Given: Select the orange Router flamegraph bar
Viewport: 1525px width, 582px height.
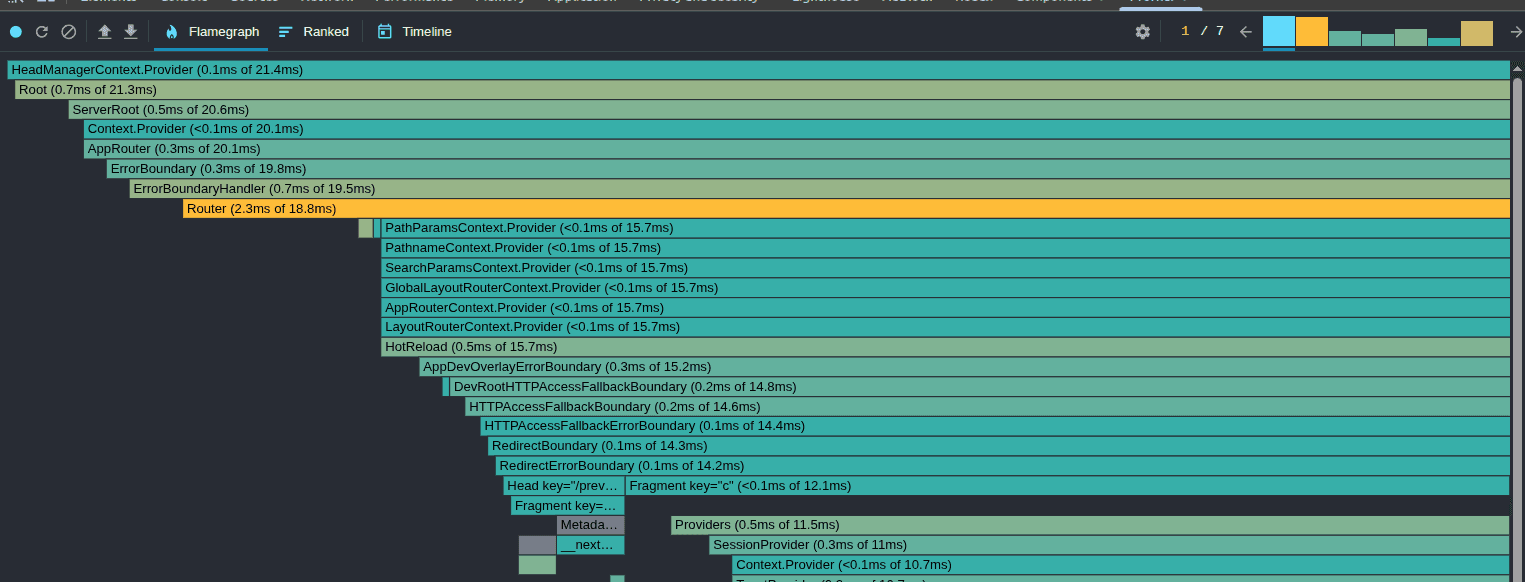Looking at the screenshot, I should 845,209.
